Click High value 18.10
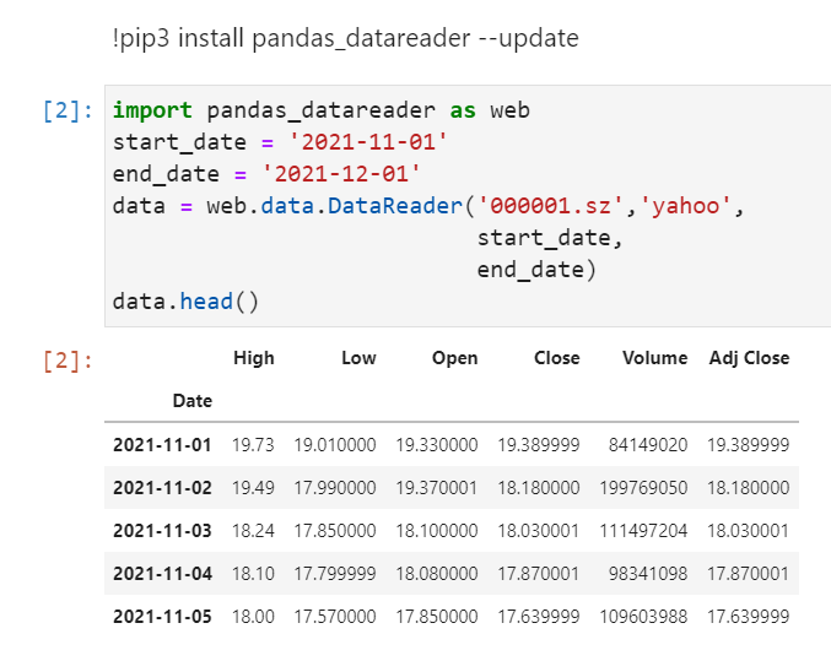The height and width of the screenshot is (662, 832). pos(253,573)
